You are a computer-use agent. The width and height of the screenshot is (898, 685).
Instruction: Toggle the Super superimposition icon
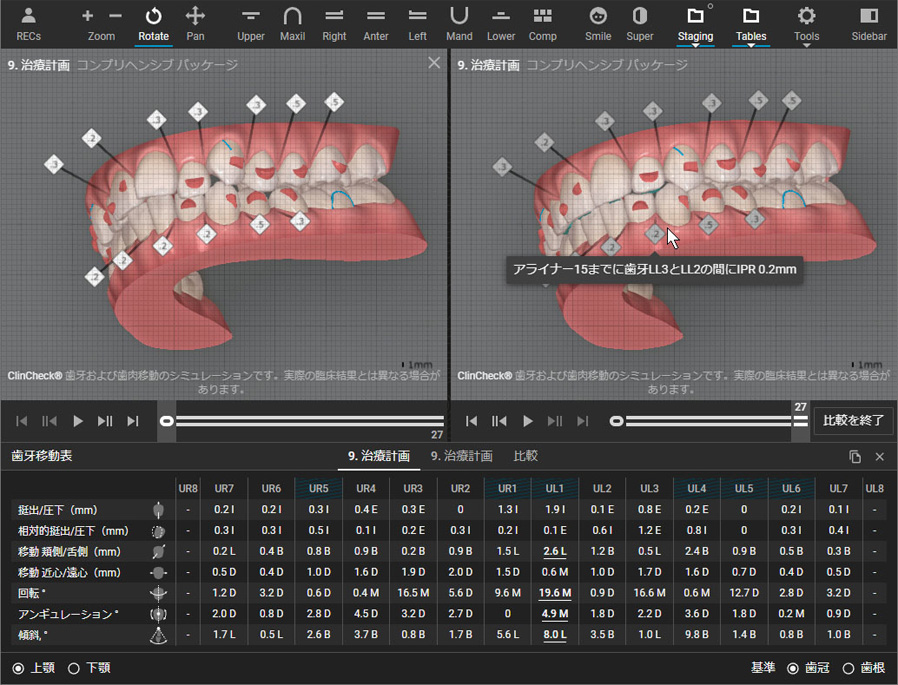[640, 24]
